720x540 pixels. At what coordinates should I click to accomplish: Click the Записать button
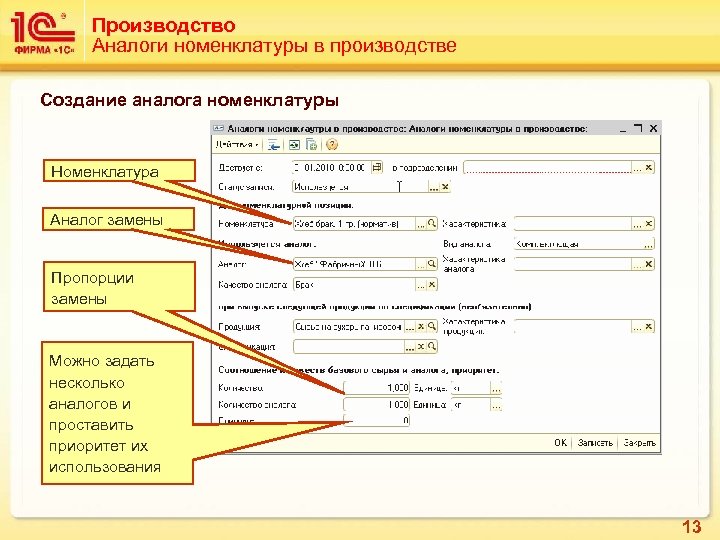click(x=595, y=443)
